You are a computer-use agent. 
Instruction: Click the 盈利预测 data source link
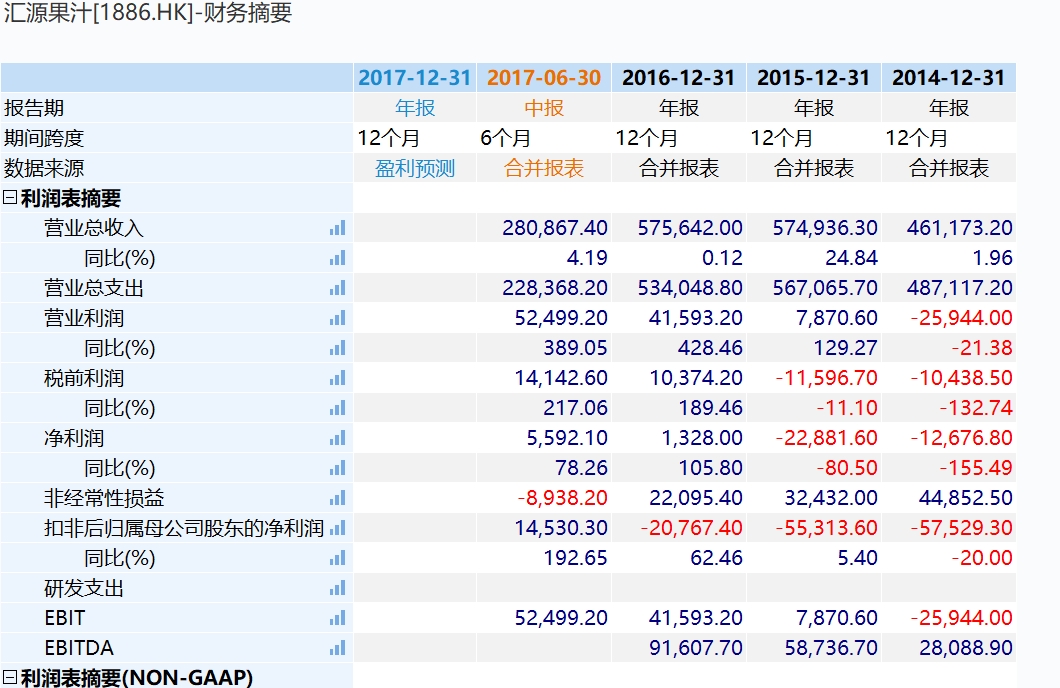pyautogui.click(x=414, y=168)
